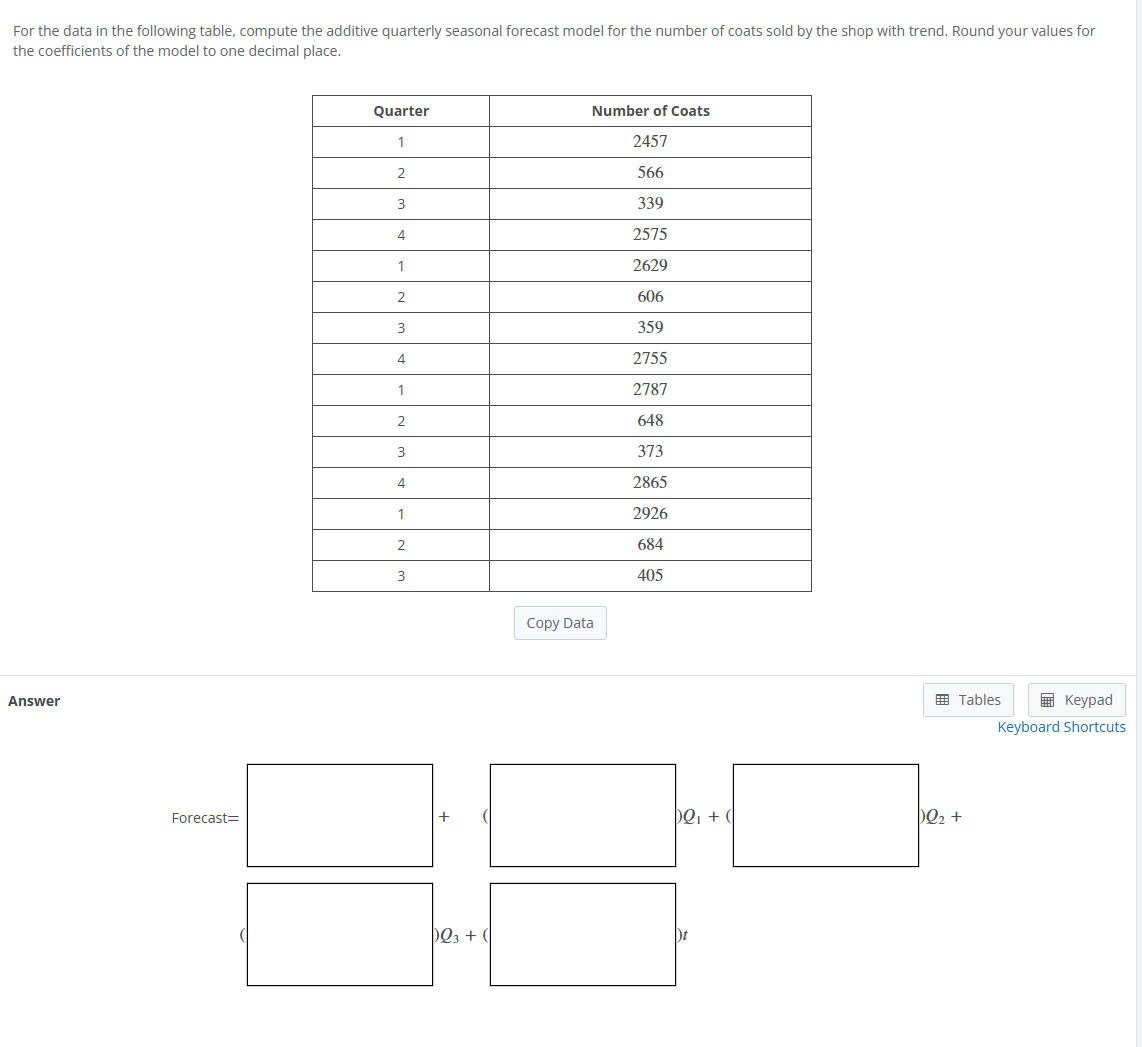Click the Q3 coefficient answer box

point(339,934)
